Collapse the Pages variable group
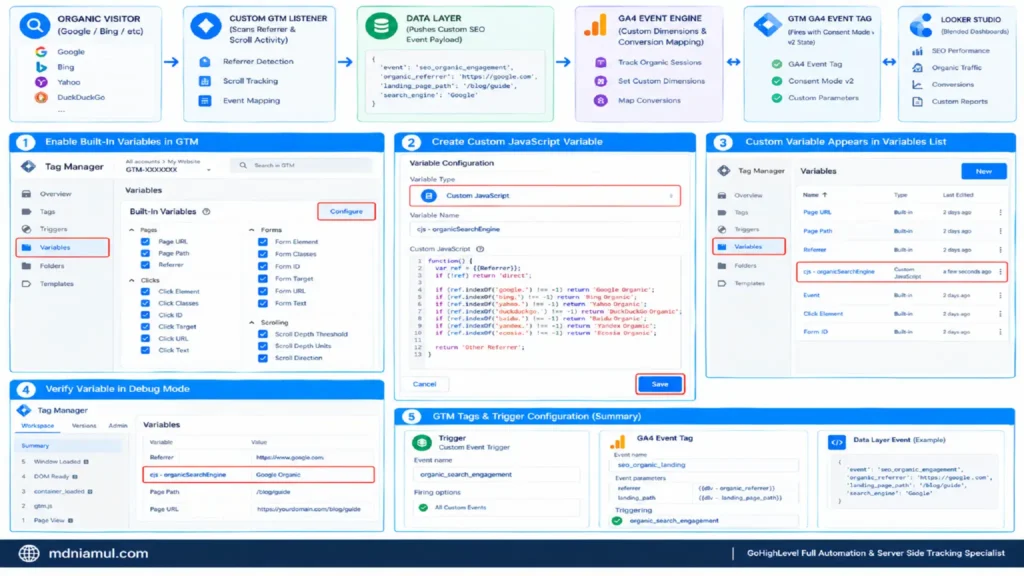 click(x=132, y=230)
